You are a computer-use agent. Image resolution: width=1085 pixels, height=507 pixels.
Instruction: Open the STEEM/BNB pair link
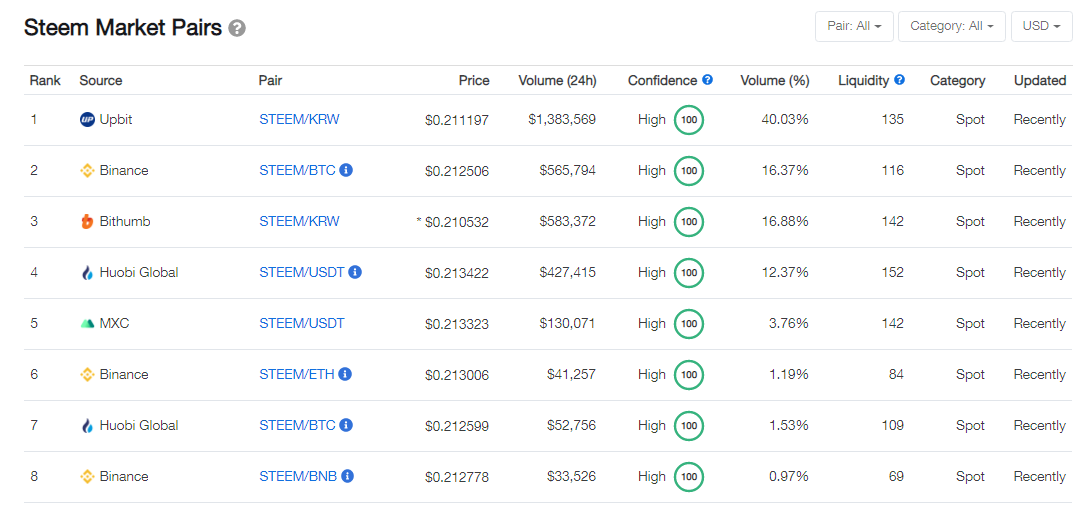[x=298, y=476]
